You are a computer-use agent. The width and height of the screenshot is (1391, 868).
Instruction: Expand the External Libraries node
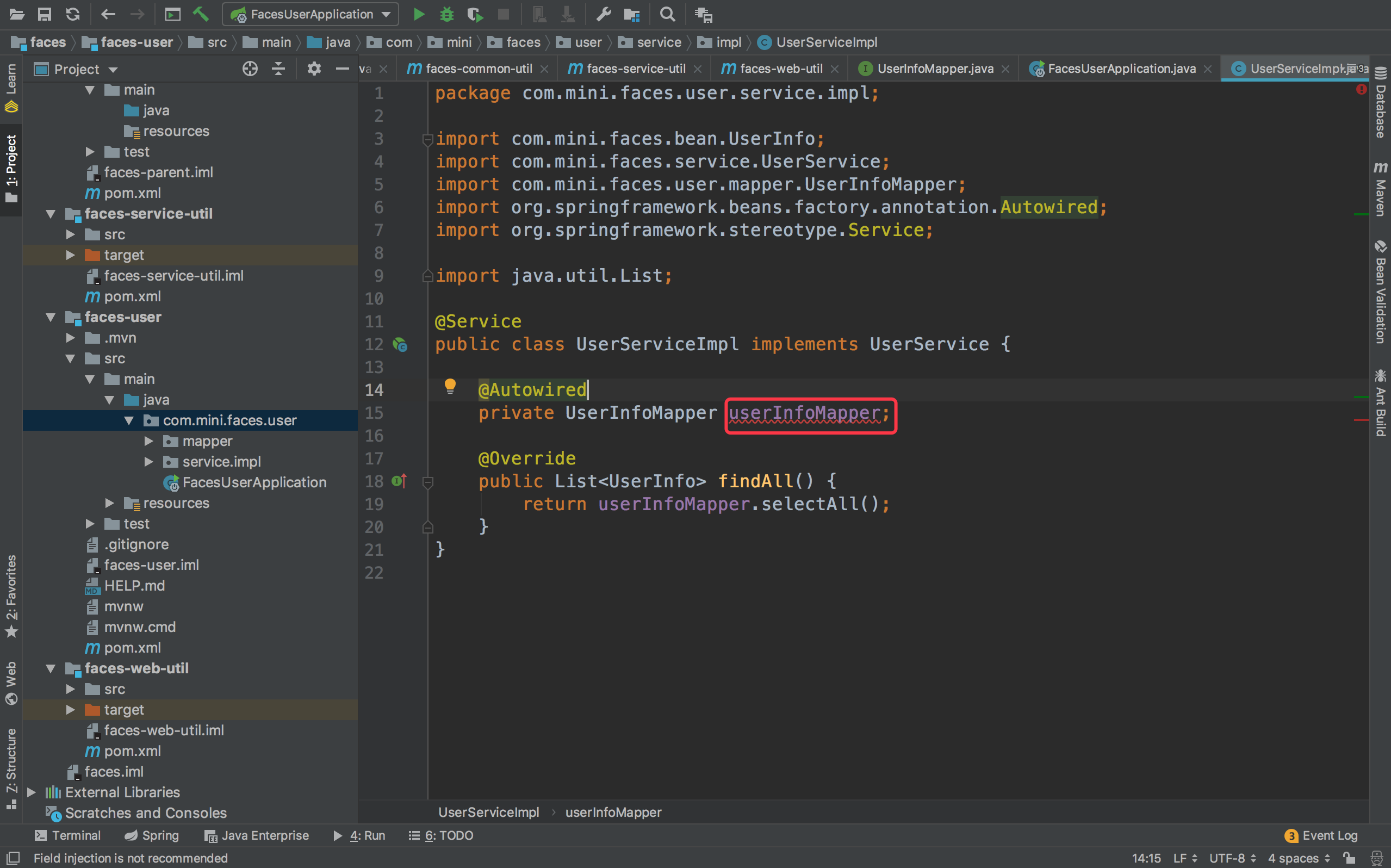(32, 792)
